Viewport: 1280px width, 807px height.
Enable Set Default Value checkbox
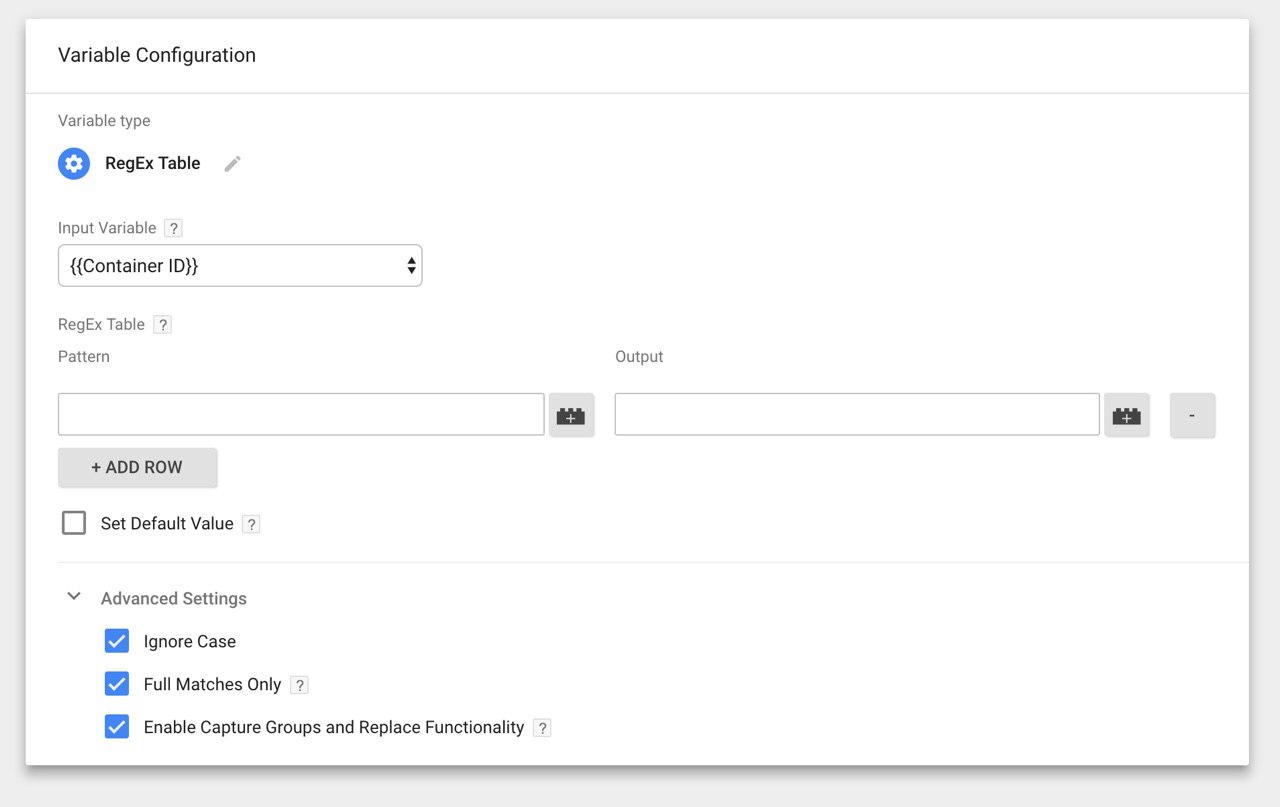click(x=74, y=523)
